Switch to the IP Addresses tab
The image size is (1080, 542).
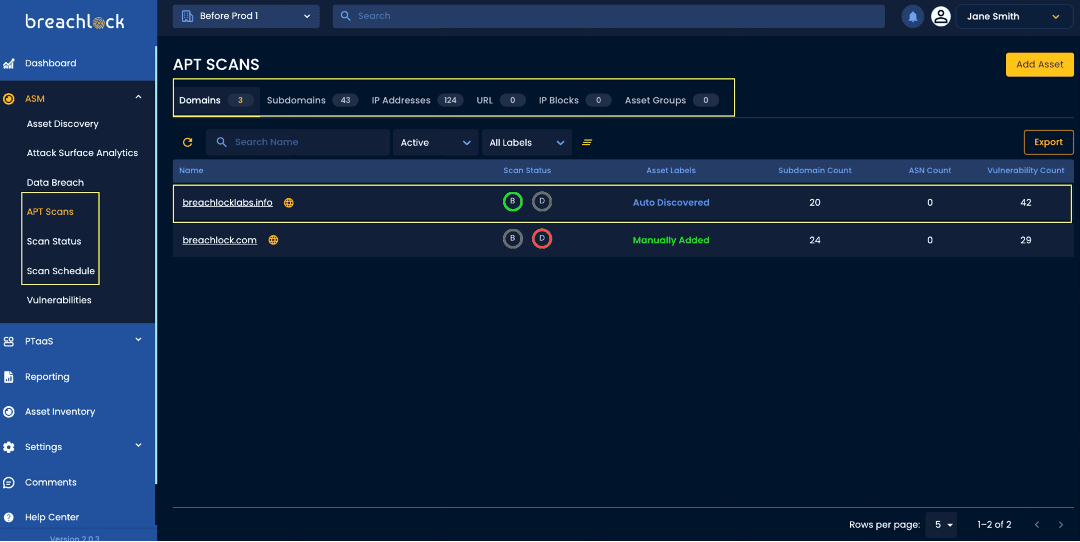tap(417, 101)
